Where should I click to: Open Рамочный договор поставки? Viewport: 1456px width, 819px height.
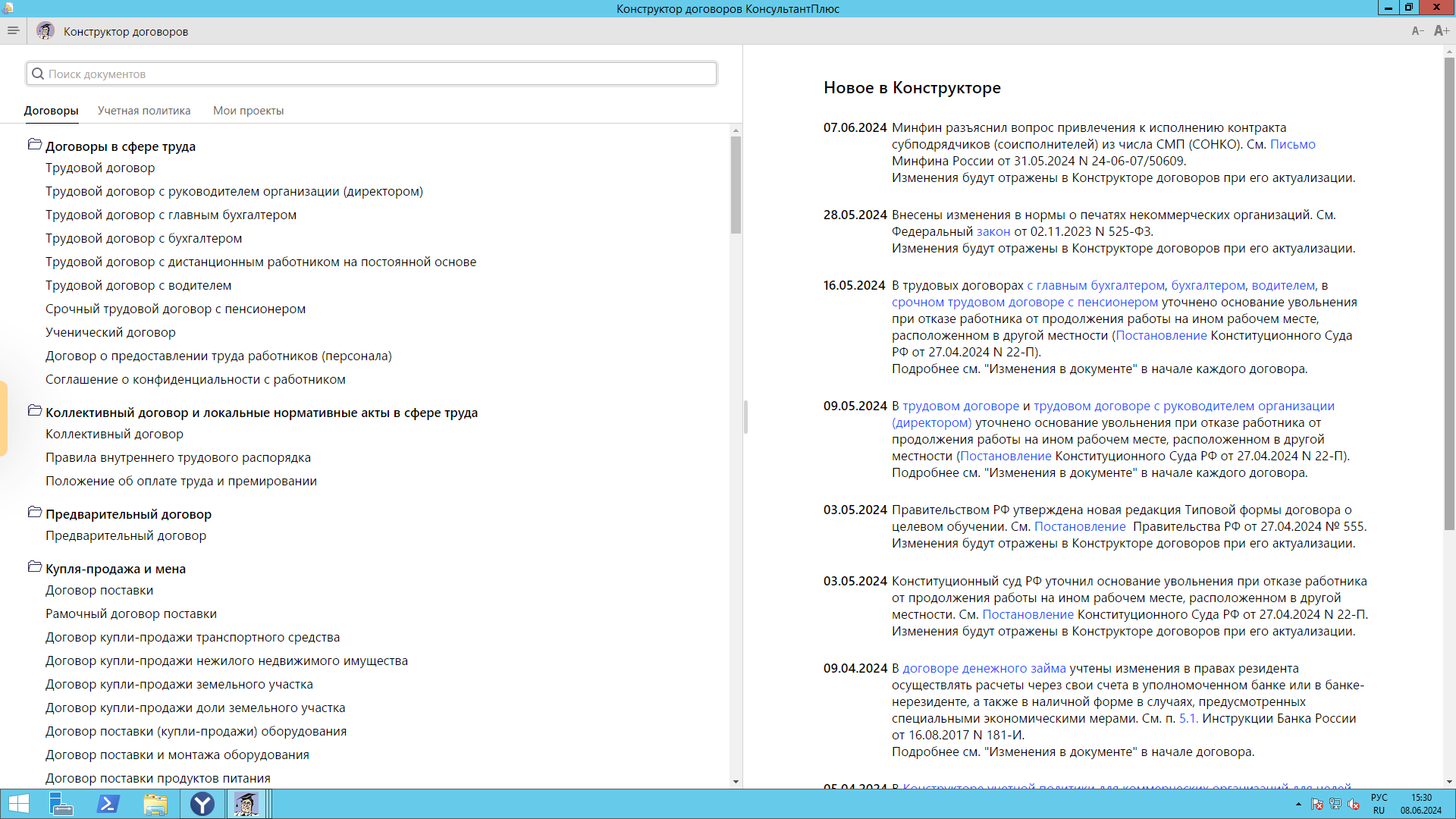point(131,613)
